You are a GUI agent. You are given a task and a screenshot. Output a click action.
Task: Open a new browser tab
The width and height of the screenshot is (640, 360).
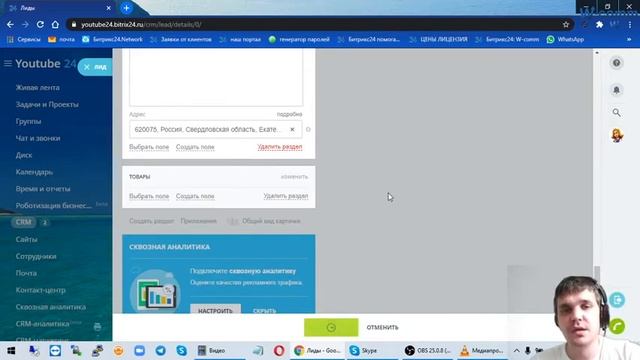pos(127,8)
